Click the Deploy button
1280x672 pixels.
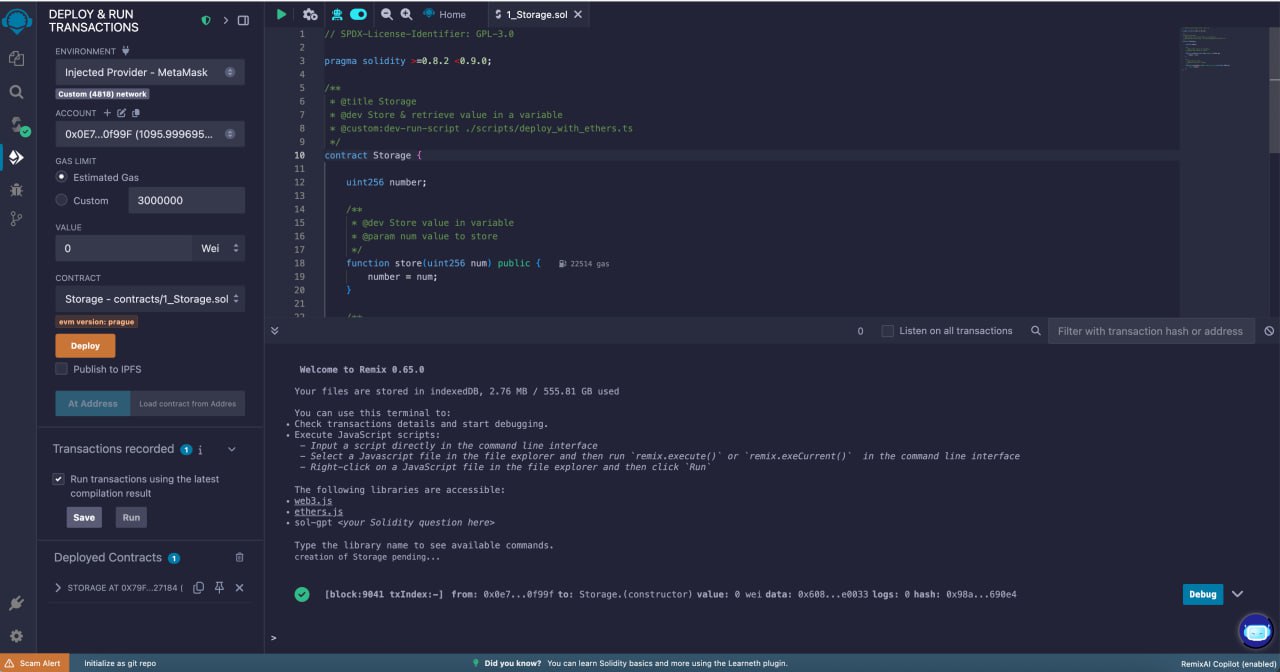click(x=85, y=345)
